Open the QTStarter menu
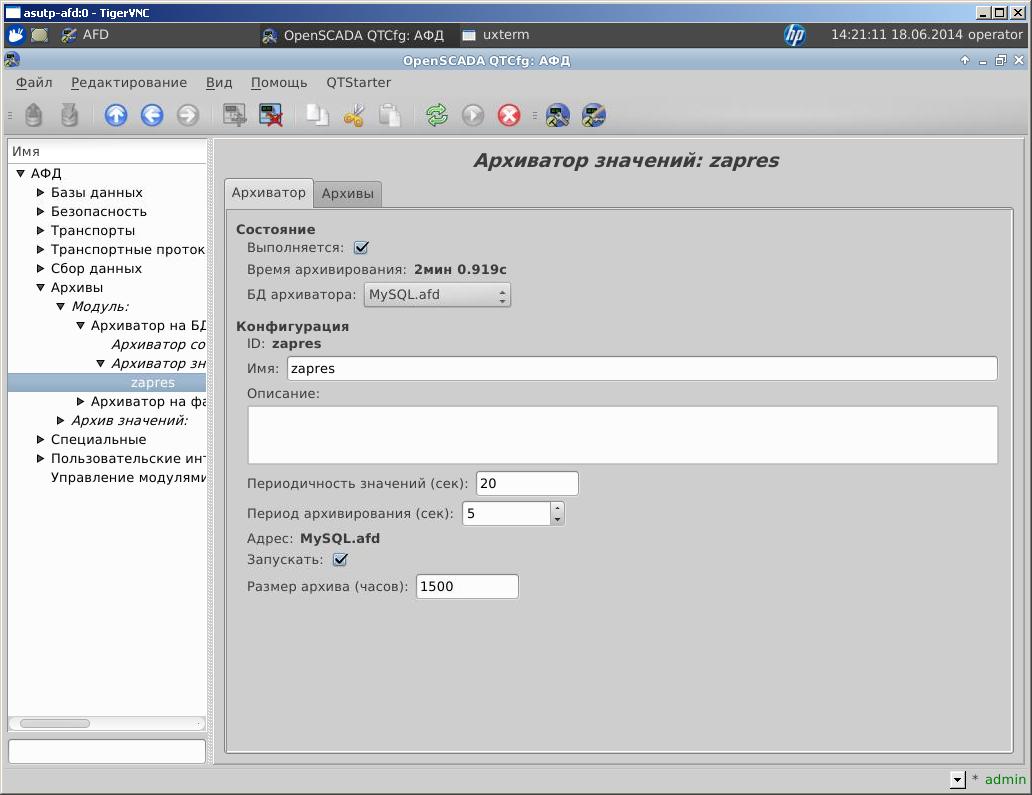 pos(358,83)
